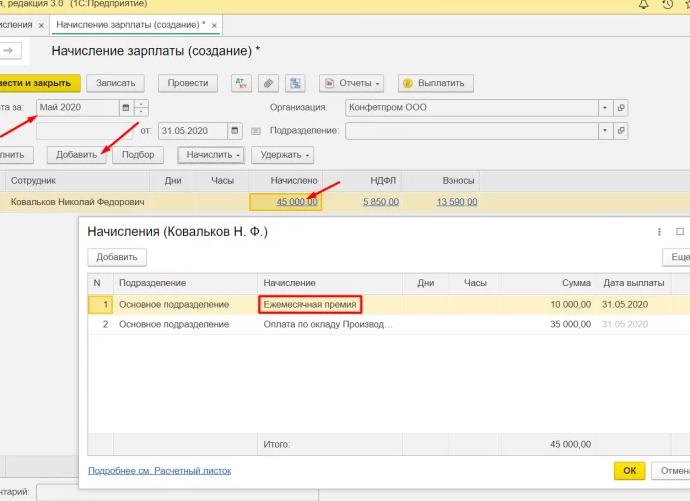This screenshot has width=690, height=501.
Task: Click the 10 000,00 sum cell
Action: point(570,304)
